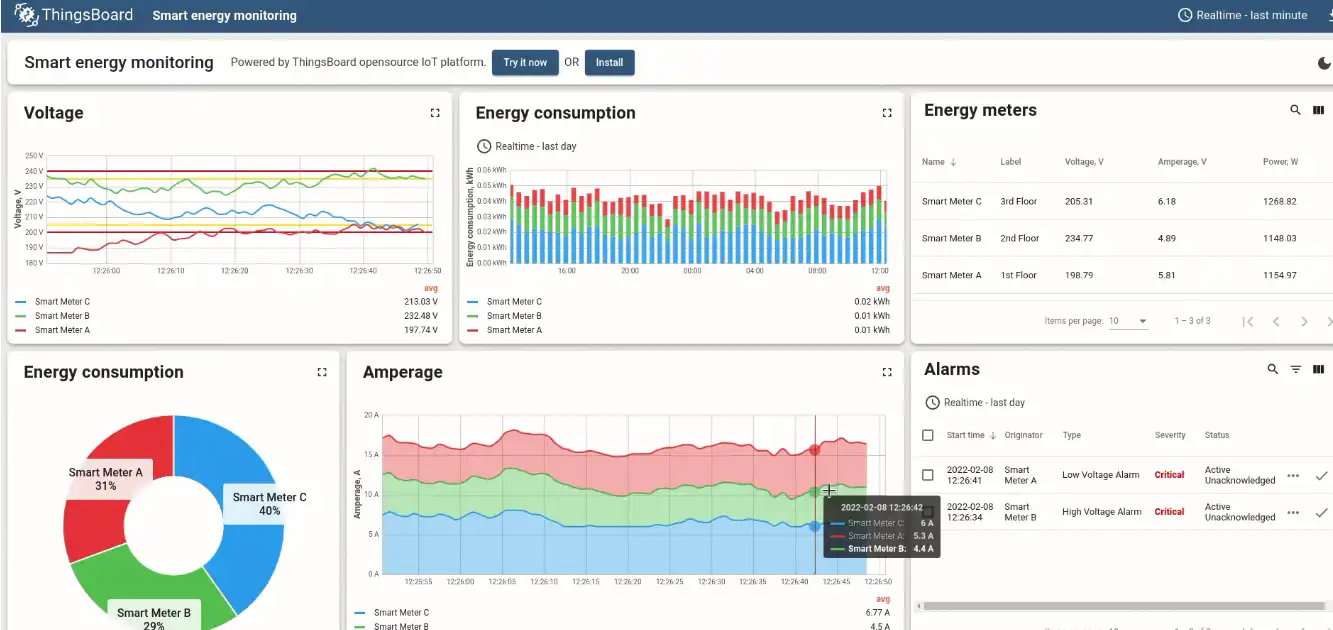The height and width of the screenshot is (630, 1333).
Task: Click Low Voltage Alarm type text
Action: (x=1101, y=475)
